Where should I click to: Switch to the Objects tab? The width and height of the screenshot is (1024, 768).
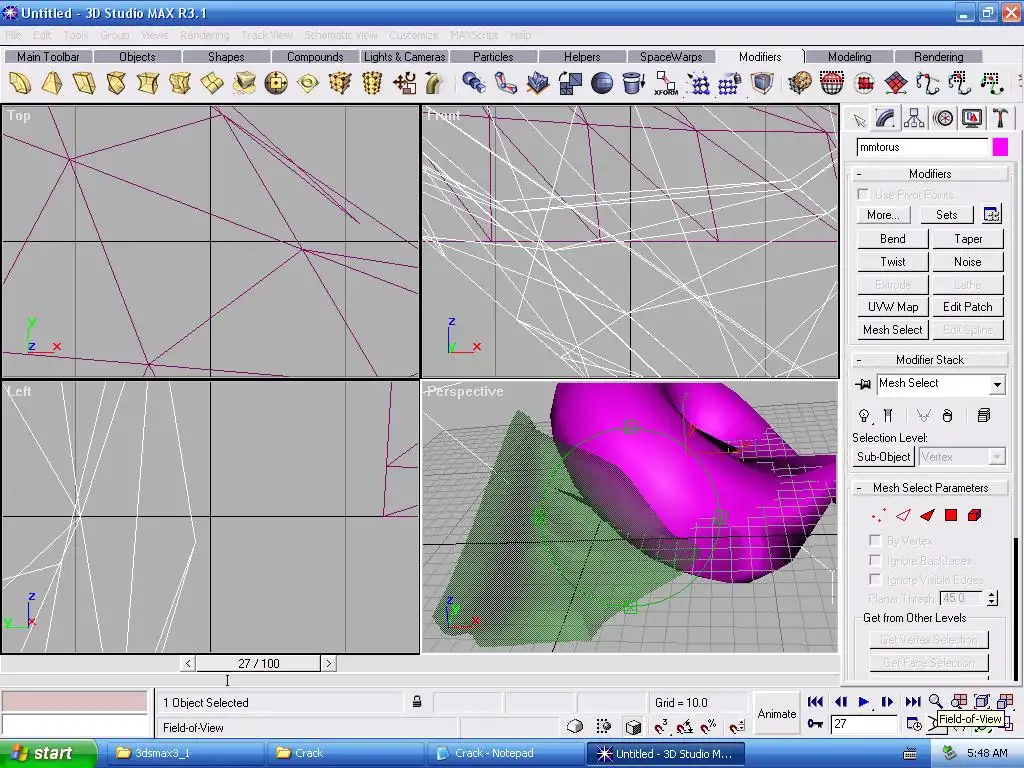coord(137,57)
